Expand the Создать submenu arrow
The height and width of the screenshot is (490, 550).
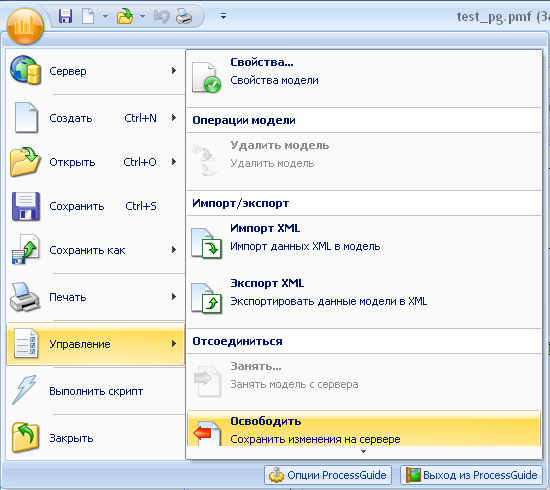click(x=174, y=118)
